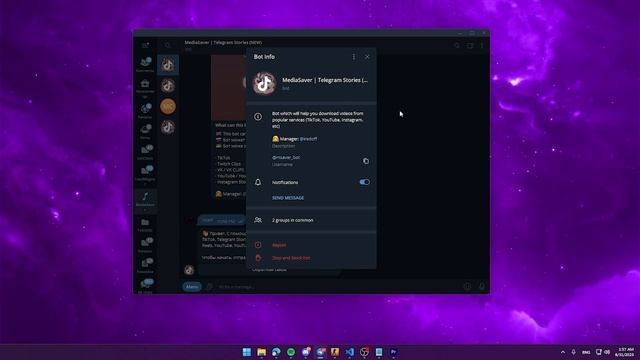Copy the bot username with copy icon
The width and height of the screenshot is (640, 360).
coord(366,161)
